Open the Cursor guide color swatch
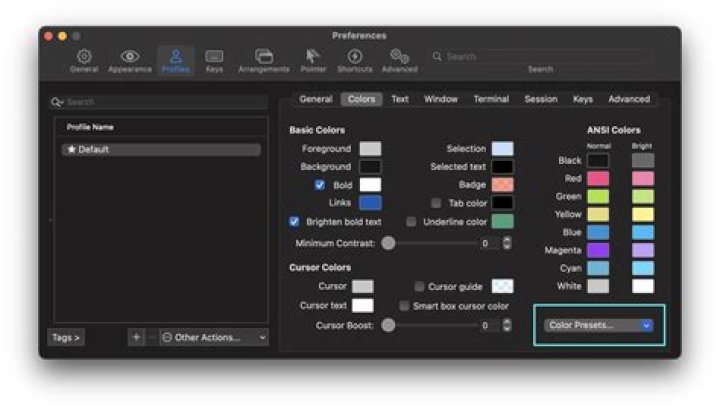 coord(502,286)
